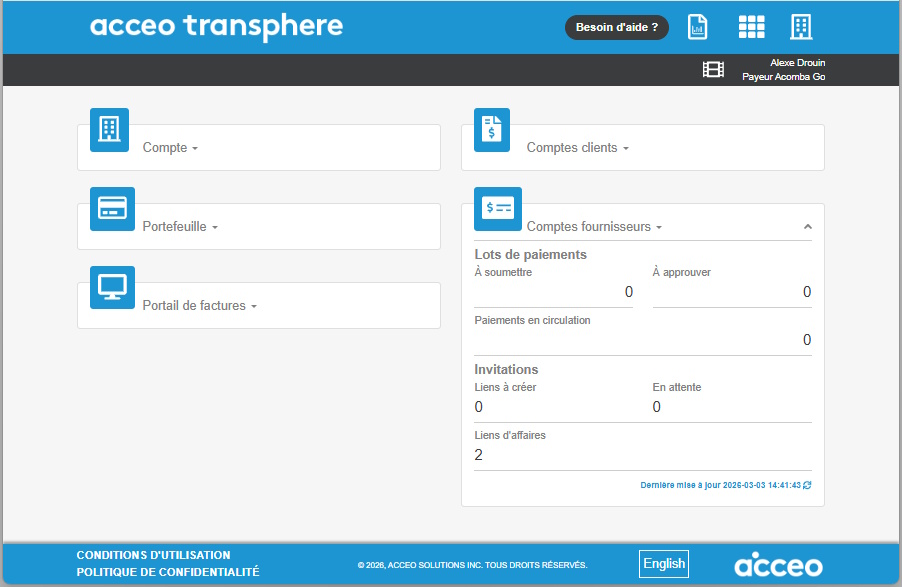This screenshot has height=587, width=902.
Task: Click the Invitations heading
Action: click(x=506, y=369)
